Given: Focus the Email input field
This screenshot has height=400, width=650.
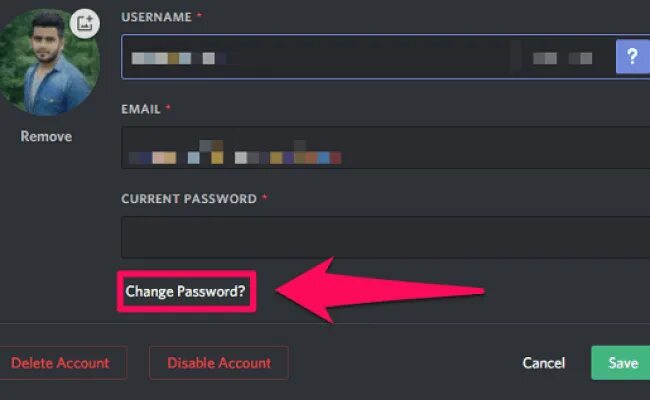Looking at the screenshot, I should [x=386, y=148].
